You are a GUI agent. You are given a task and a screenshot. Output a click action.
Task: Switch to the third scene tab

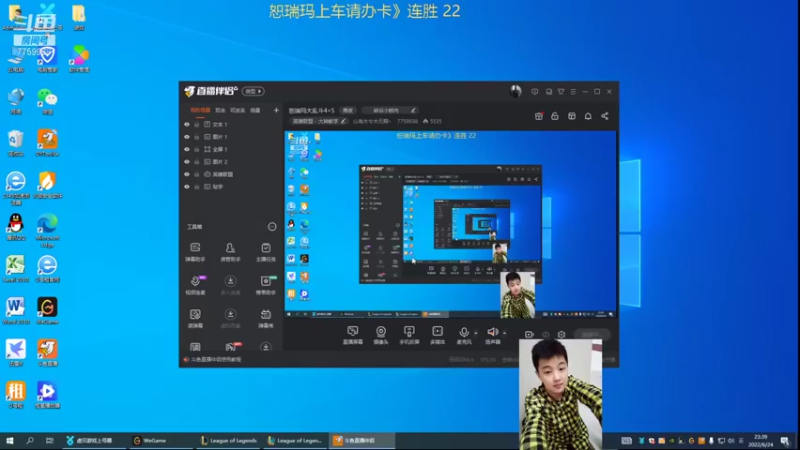[x=237, y=110]
